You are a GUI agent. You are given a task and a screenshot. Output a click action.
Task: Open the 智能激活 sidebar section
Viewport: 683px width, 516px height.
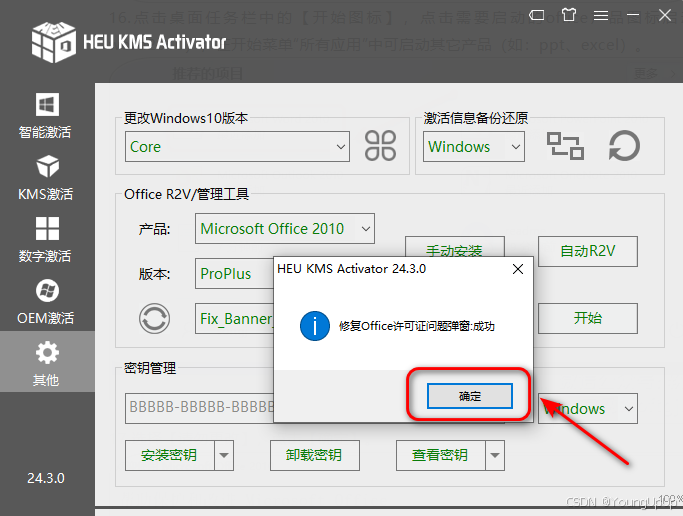pyautogui.click(x=46, y=115)
